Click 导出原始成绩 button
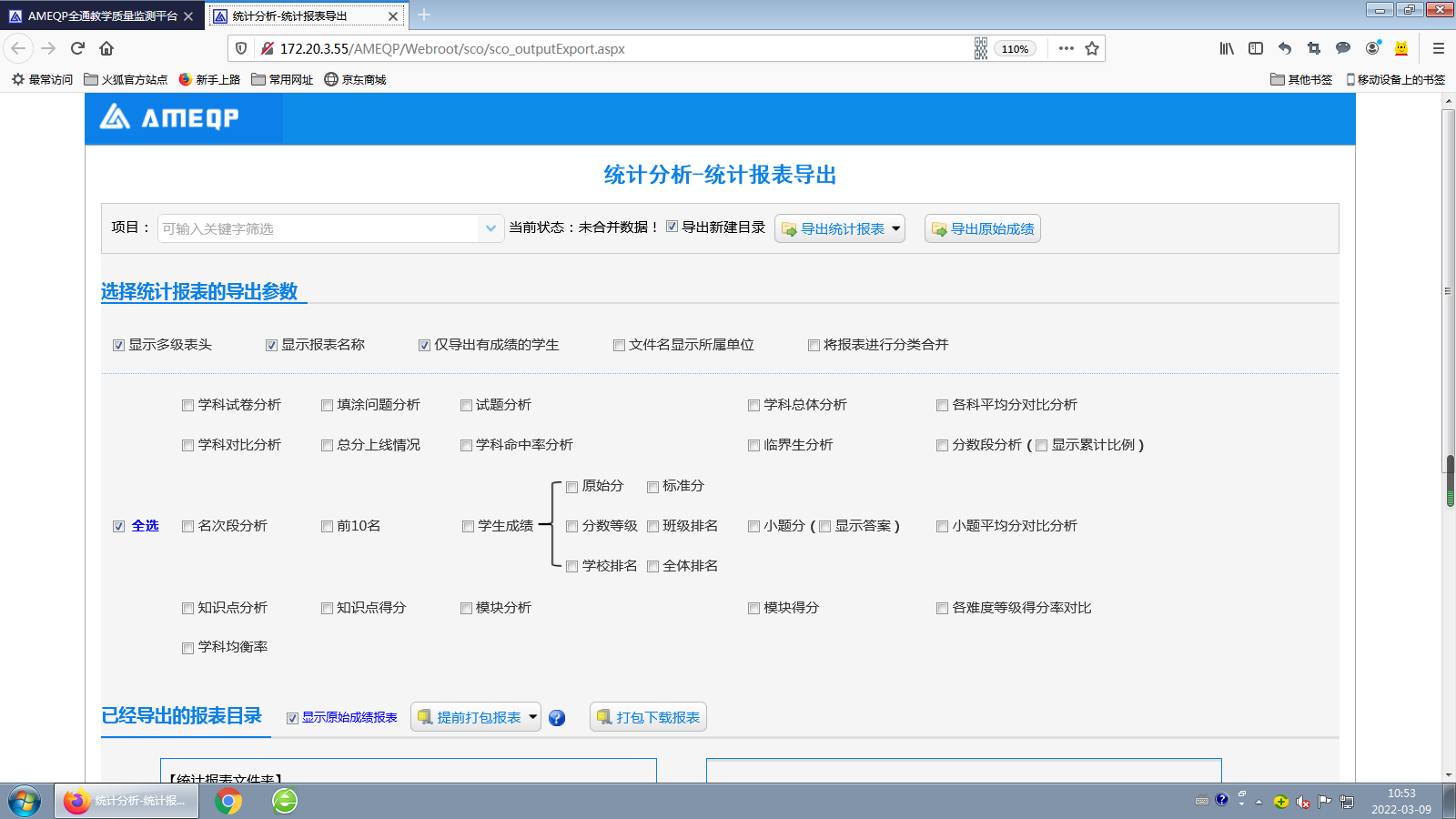 (983, 228)
